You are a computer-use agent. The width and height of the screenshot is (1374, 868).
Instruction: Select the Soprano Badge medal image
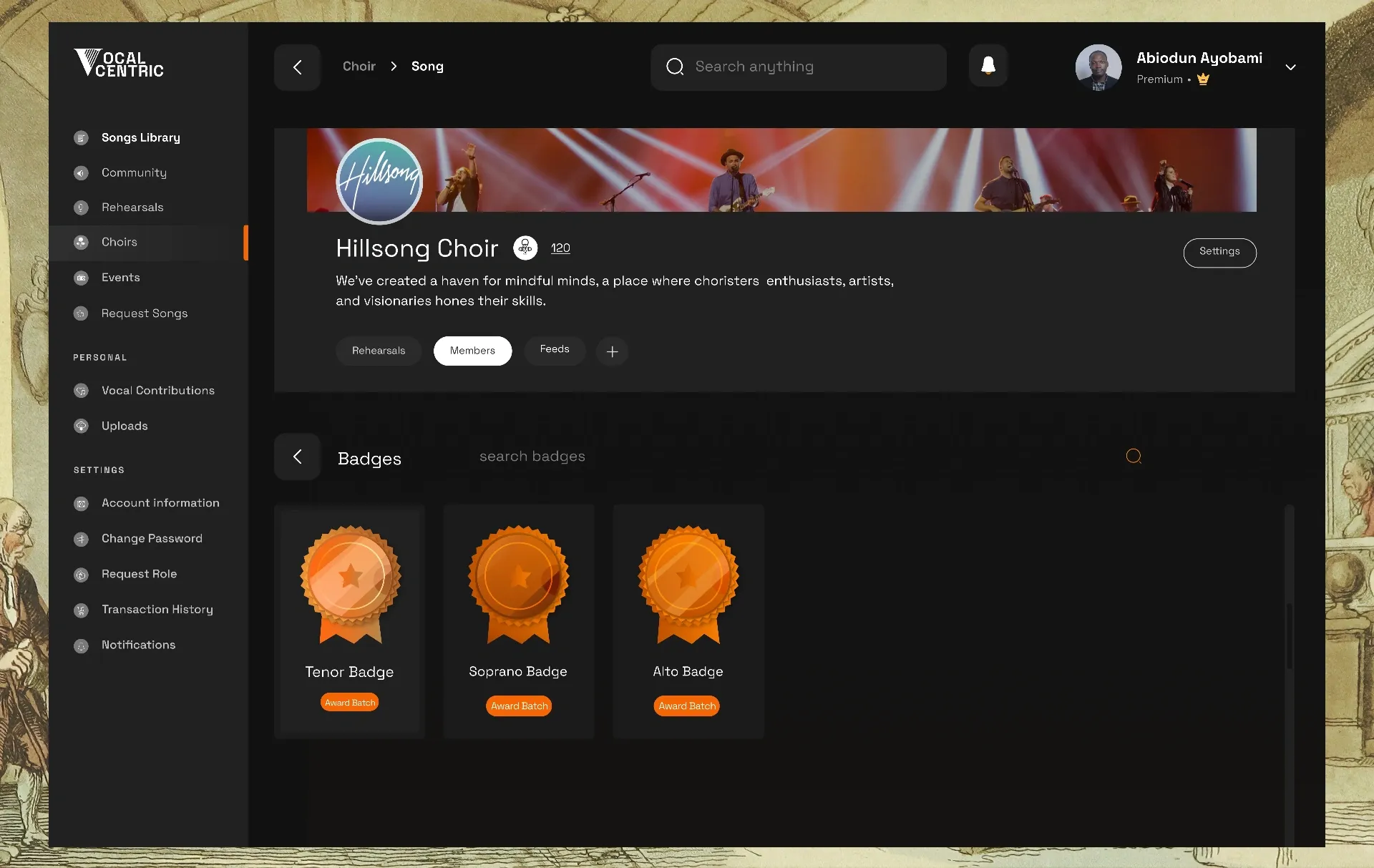point(519,585)
